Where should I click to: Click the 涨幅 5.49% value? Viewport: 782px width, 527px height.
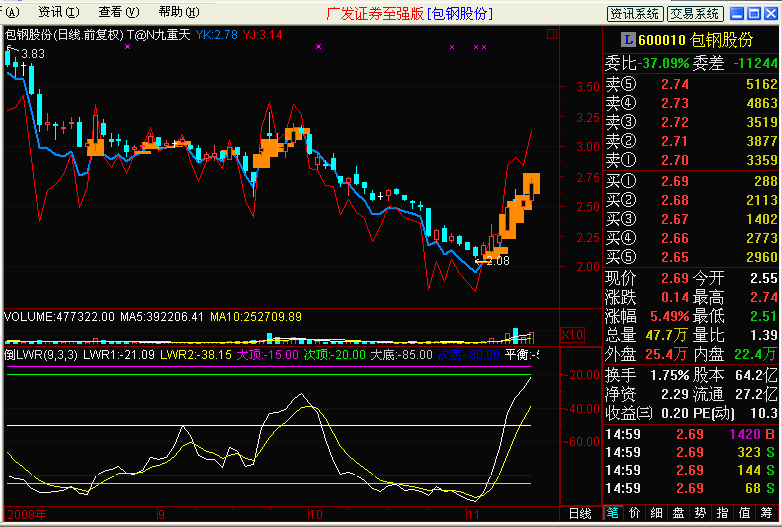tap(670, 316)
